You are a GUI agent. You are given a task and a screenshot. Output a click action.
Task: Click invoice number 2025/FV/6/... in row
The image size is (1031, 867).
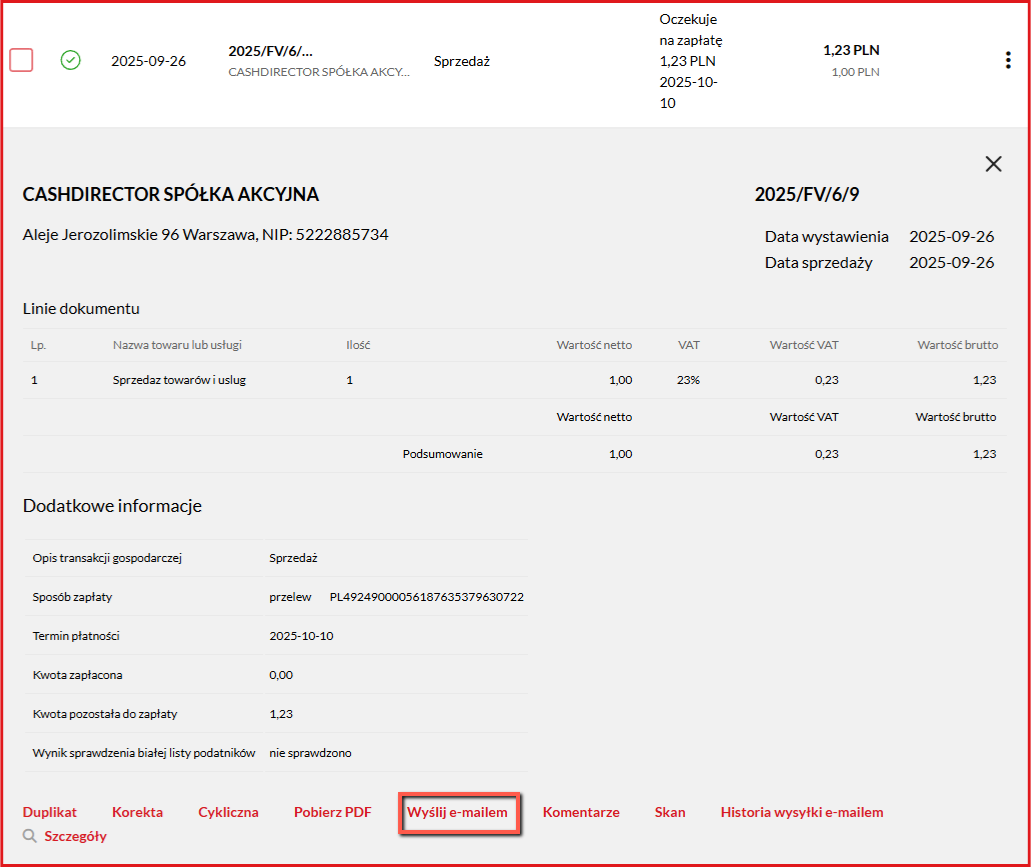point(270,51)
